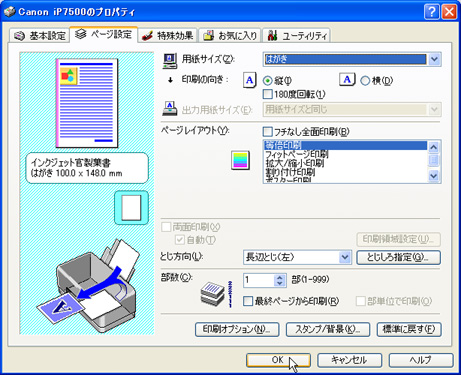Click the paper size computer icon
Screen dimensions: 461x375
tap(170, 61)
